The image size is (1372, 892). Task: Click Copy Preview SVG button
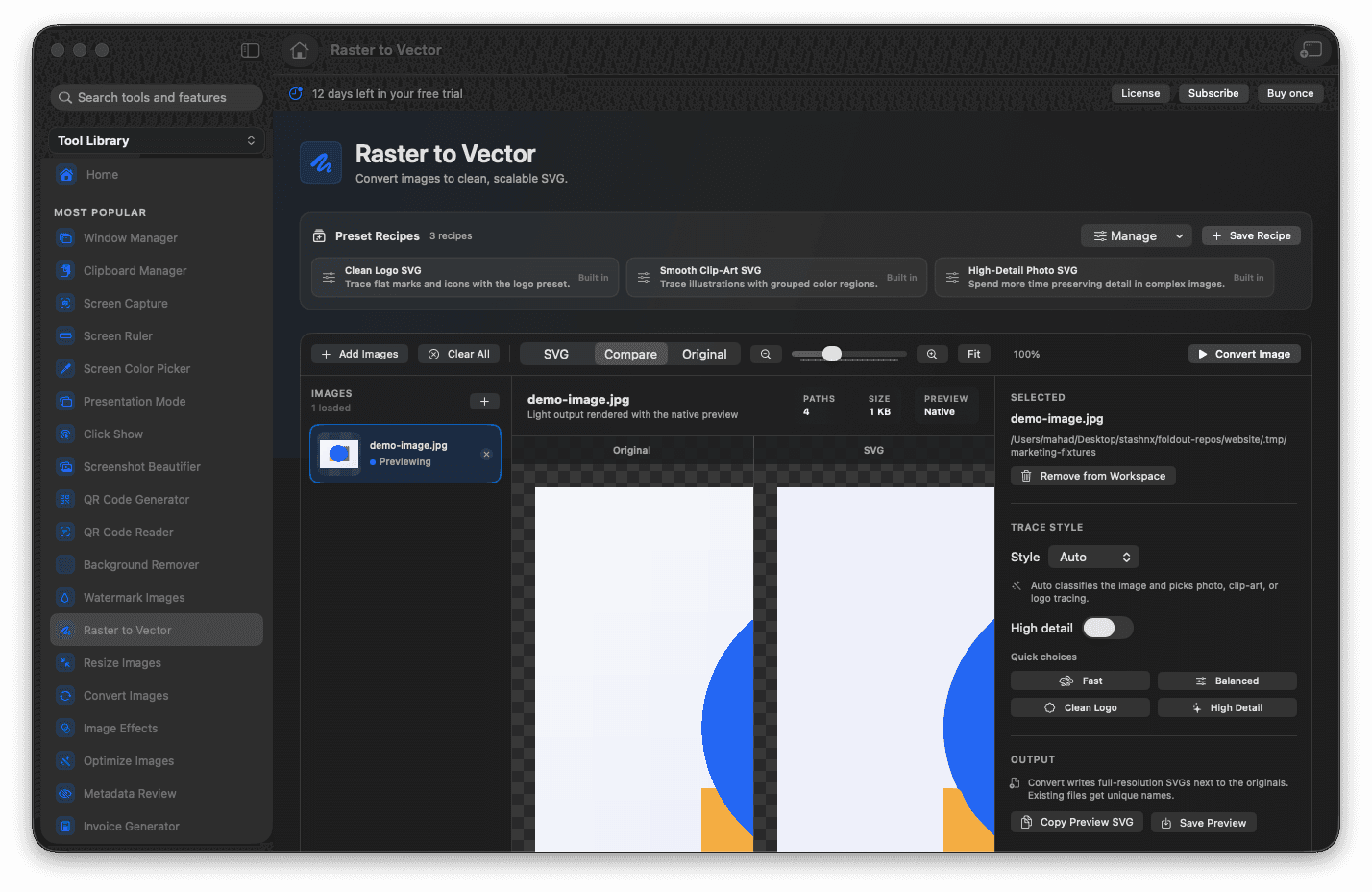[x=1077, y=823]
